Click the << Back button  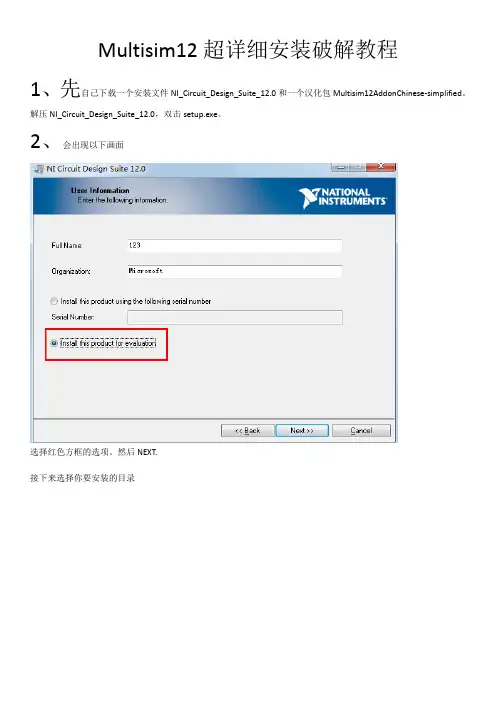click(248, 430)
